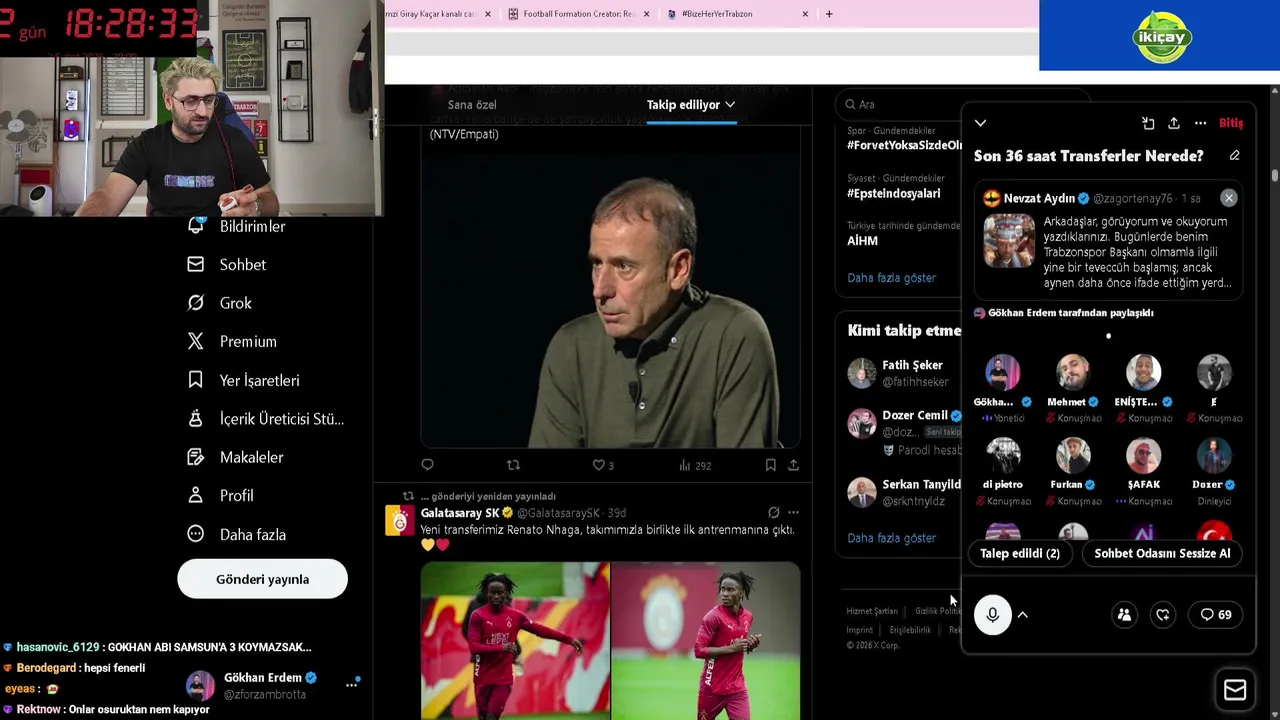Open Hizmet Şartları footer link
Screen dimensions: 1280x720
(872, 611)
